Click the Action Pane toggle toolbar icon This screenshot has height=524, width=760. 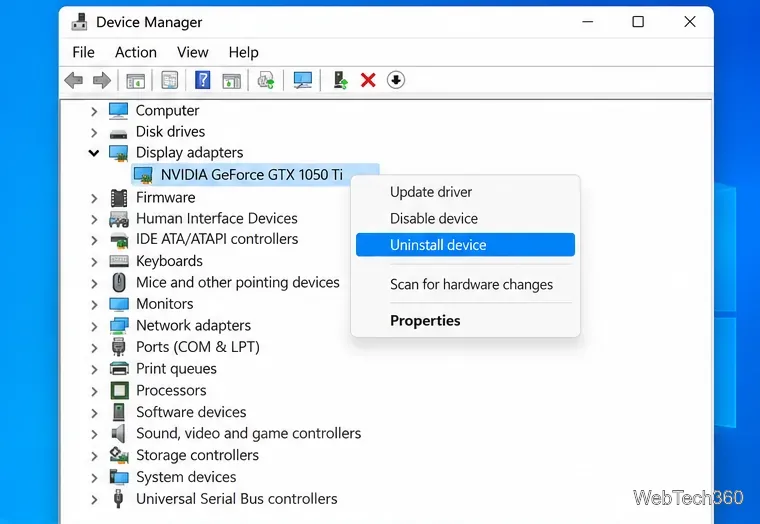[x=231, y=80]
